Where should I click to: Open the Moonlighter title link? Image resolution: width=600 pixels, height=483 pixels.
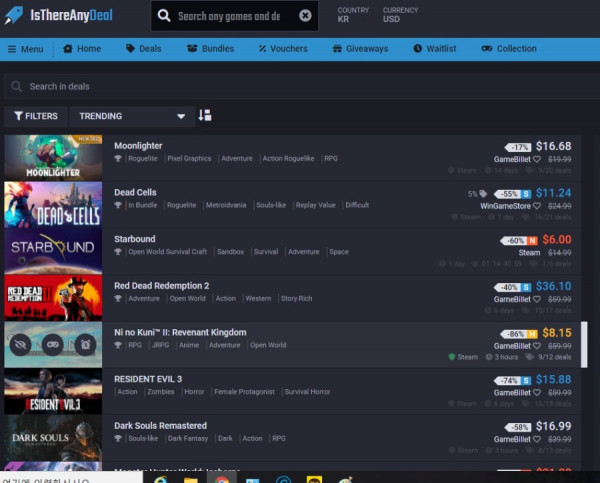[138, 146]
